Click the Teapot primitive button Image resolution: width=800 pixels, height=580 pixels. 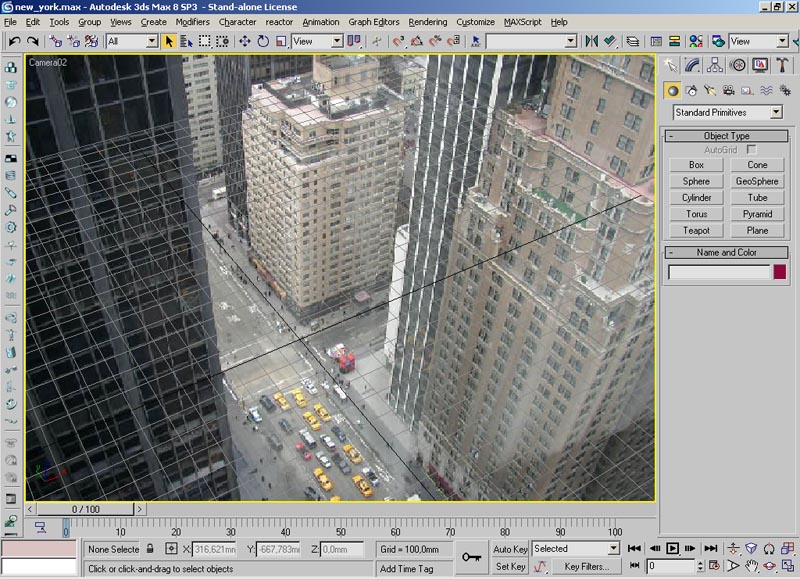(696, 231)
